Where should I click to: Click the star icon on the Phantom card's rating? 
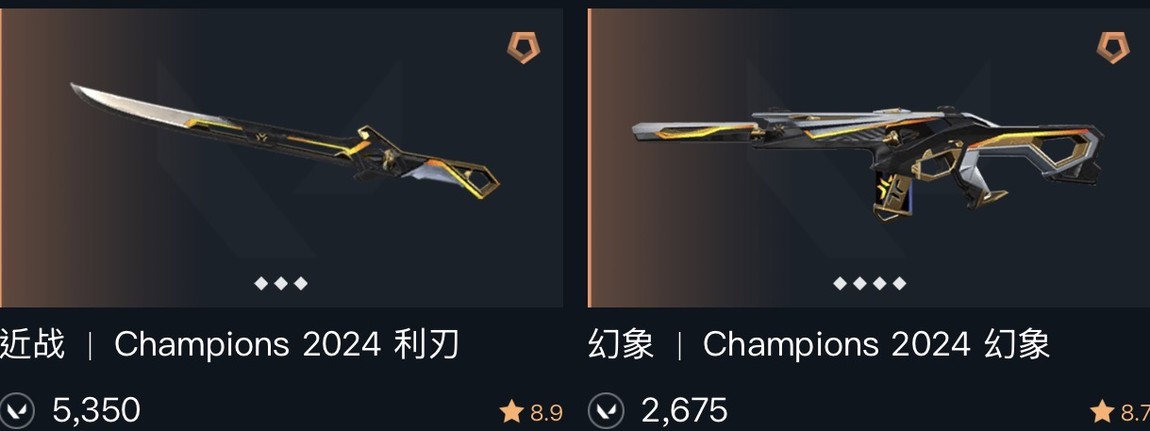click(1101, 412)
